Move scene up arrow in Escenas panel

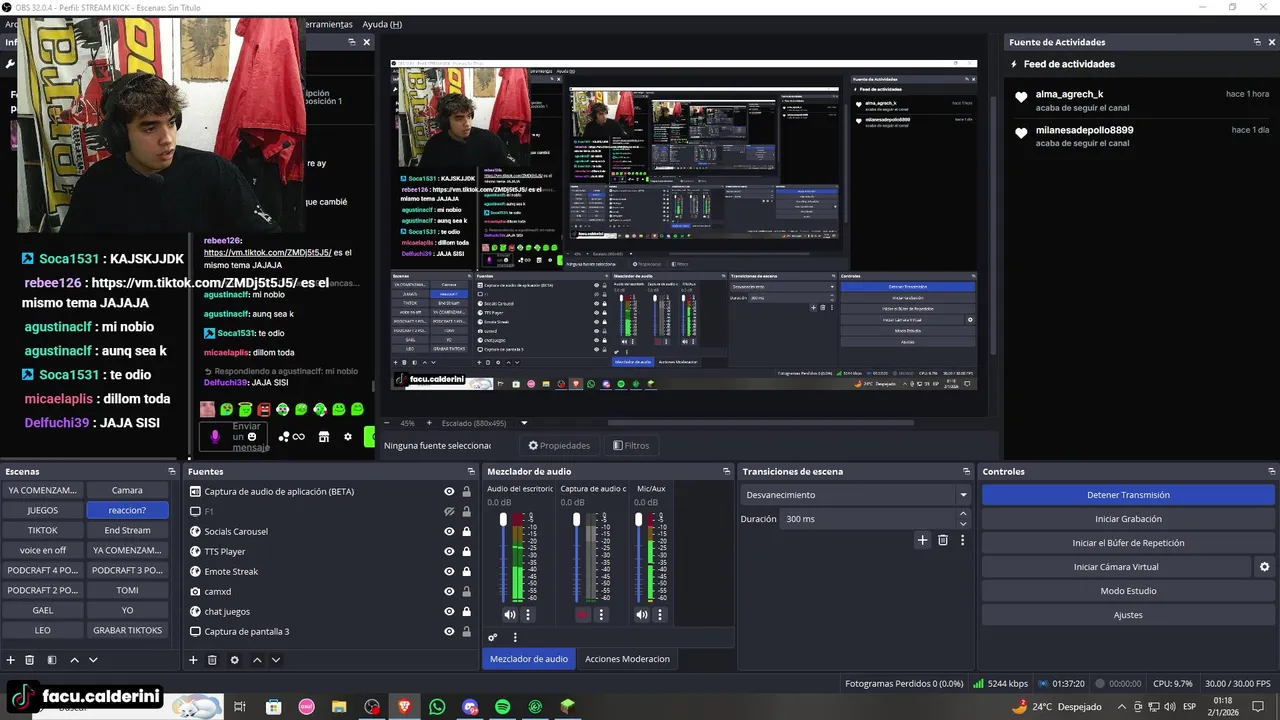point(74,660)
